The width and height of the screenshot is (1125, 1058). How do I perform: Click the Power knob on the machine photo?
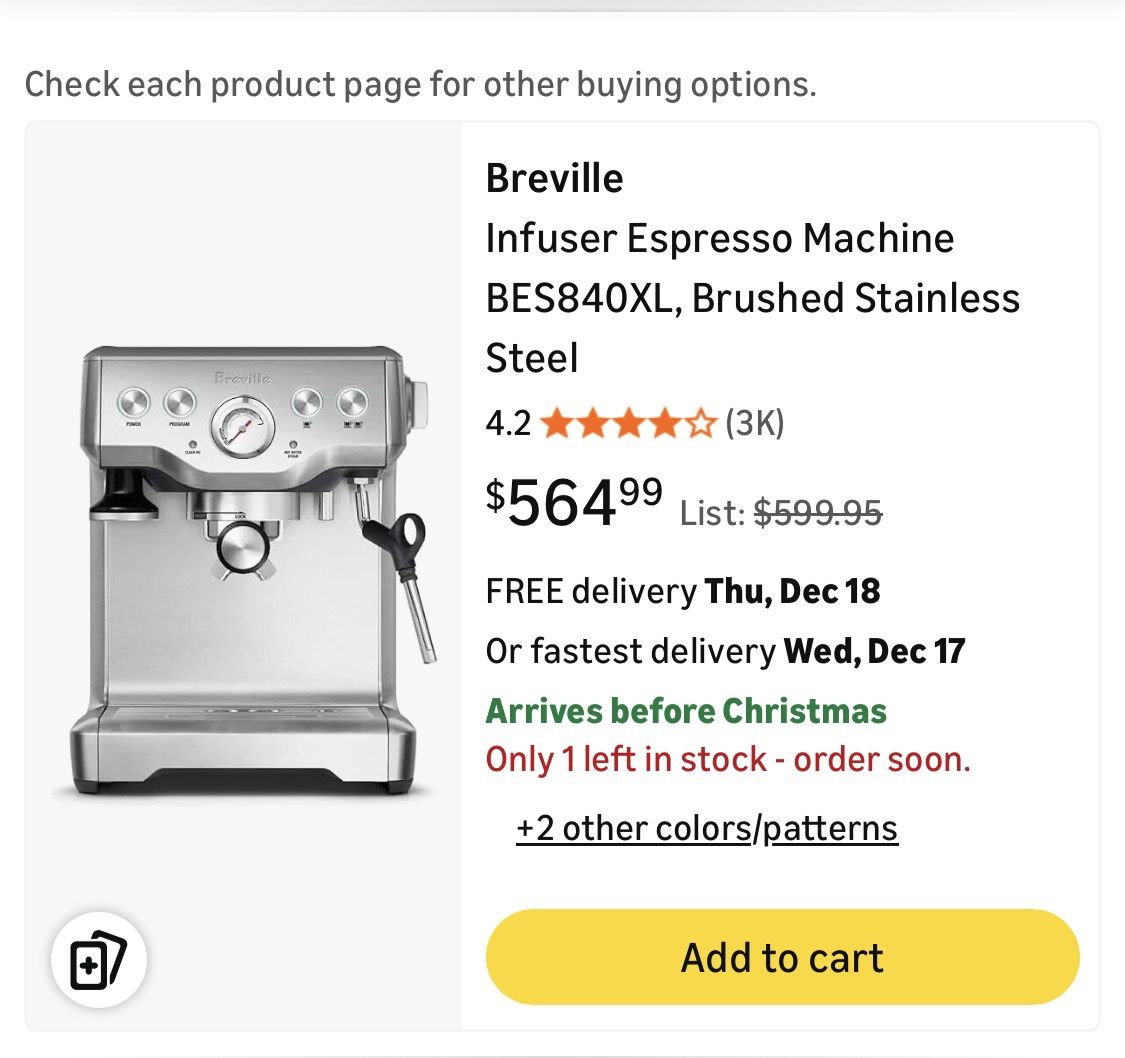click(134, 403)
